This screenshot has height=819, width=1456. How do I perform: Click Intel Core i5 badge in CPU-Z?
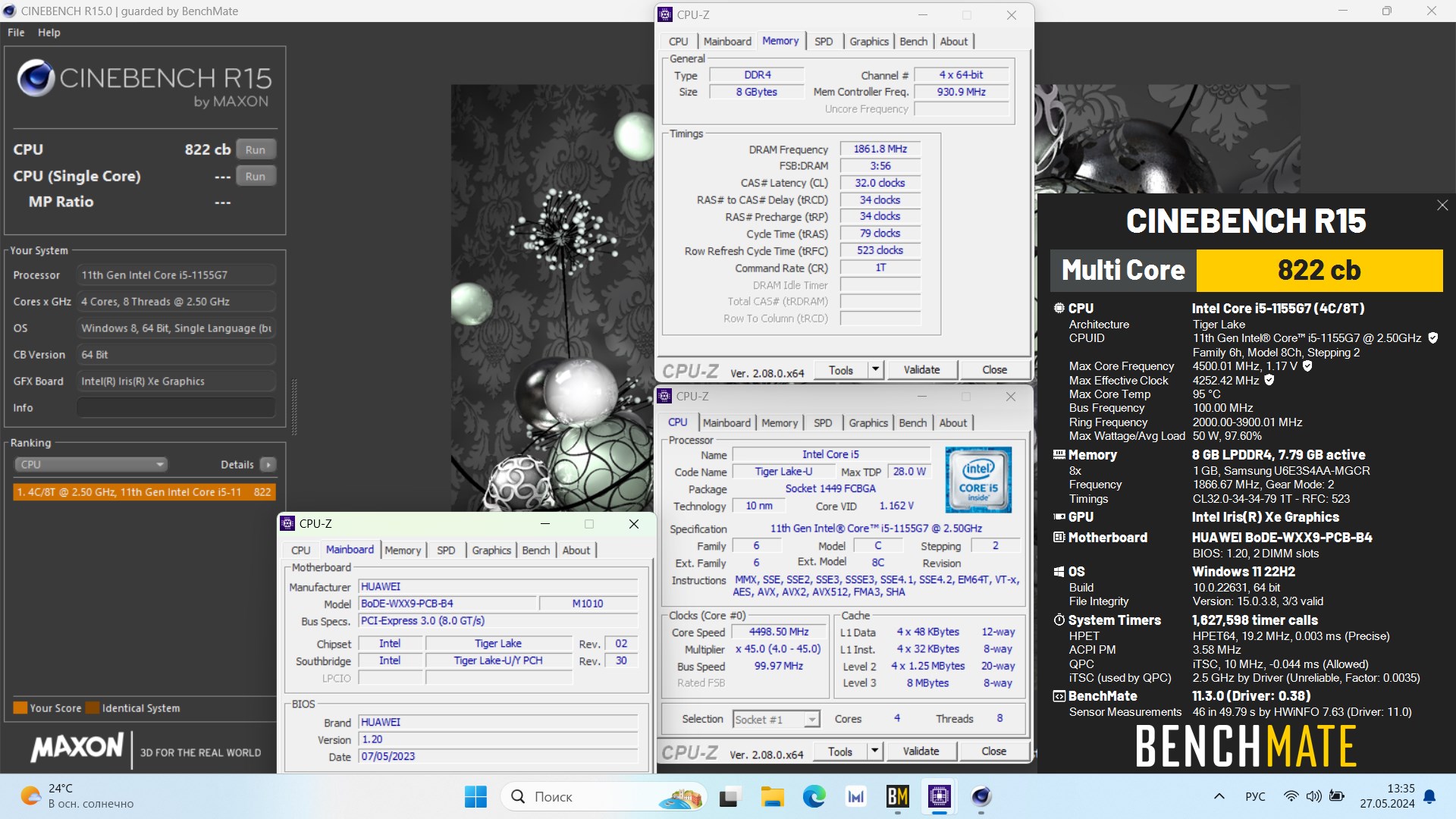pos(978,479)
